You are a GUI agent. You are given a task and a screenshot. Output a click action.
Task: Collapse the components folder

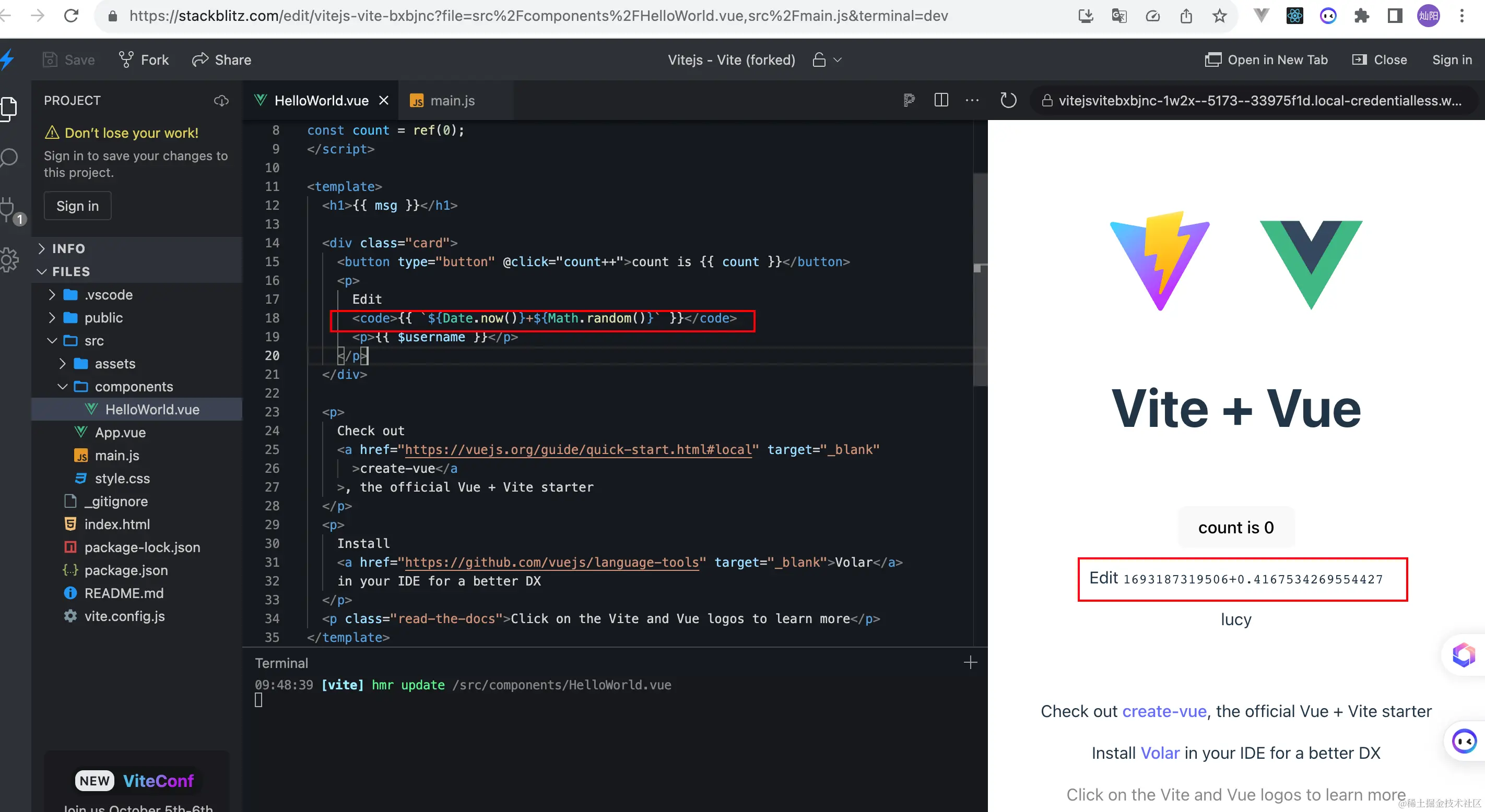coord(133,387)
